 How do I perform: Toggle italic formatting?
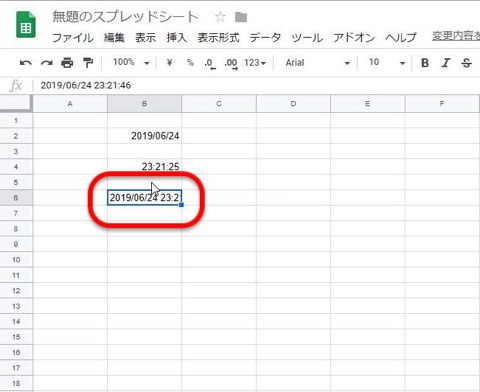coord(446,63)
